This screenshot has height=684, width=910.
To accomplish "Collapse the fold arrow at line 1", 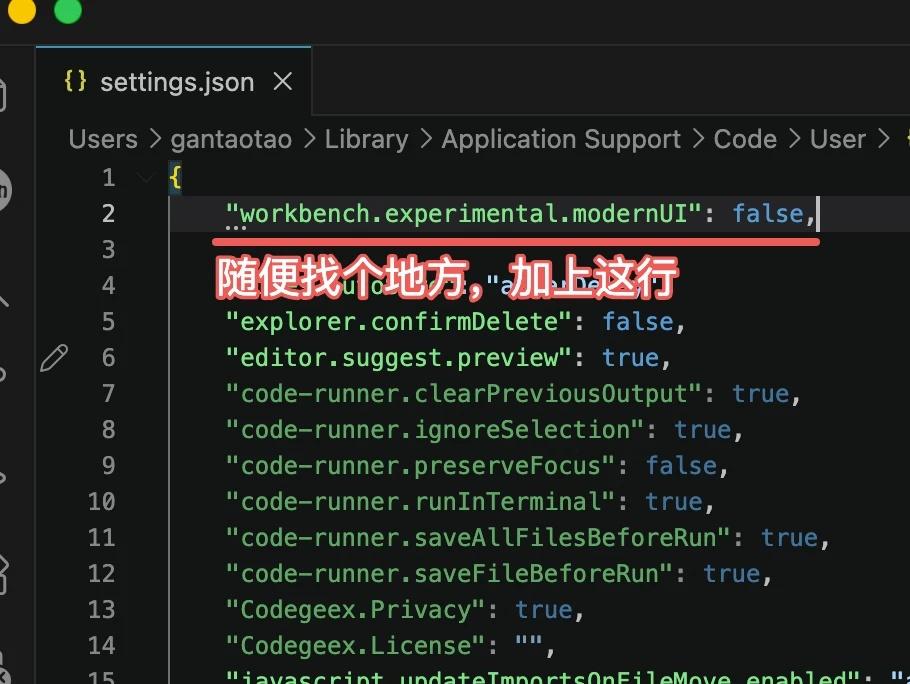I will tap(146, 178).
